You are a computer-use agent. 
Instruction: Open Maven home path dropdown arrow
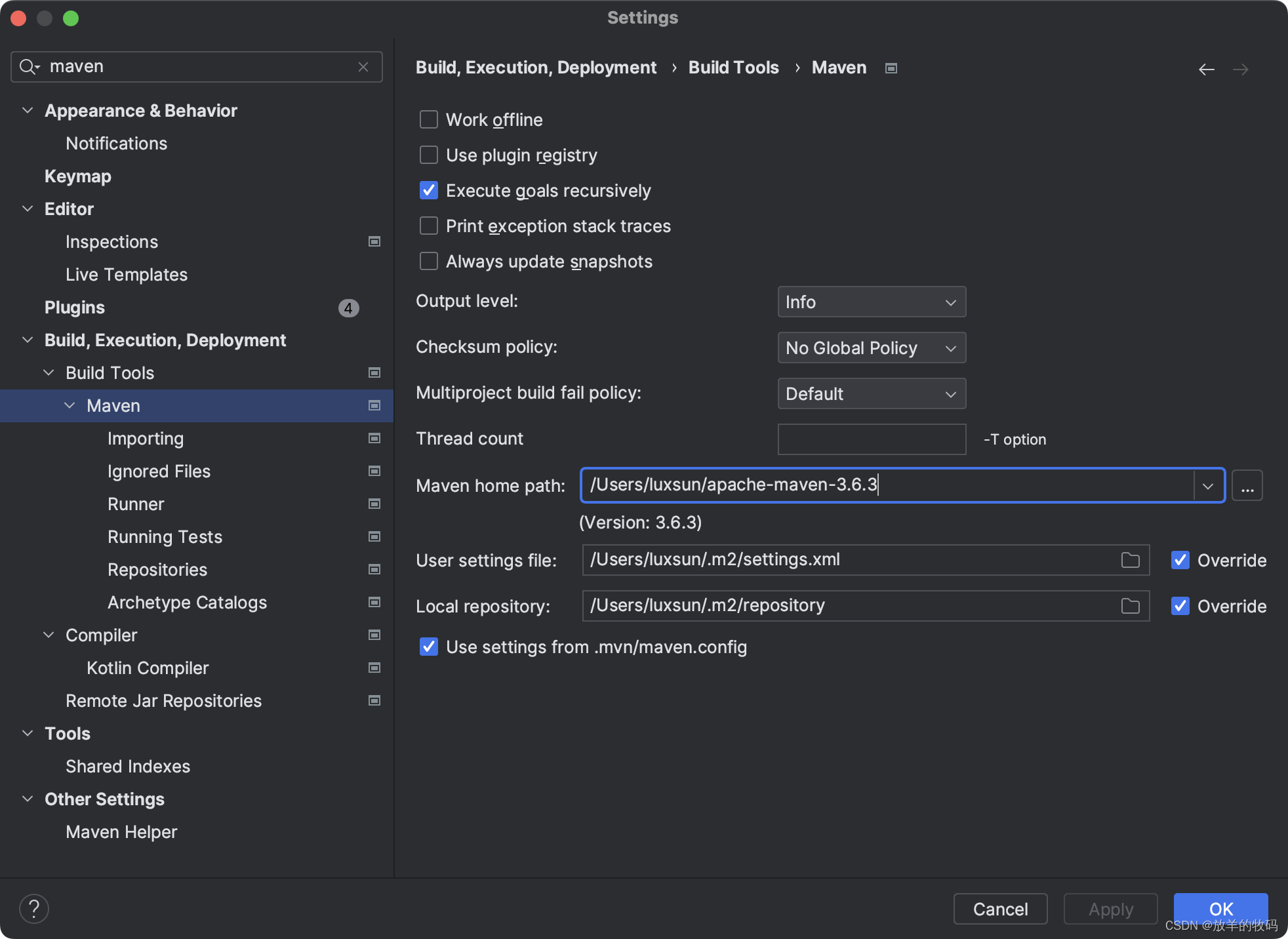(x=1208, y=486)
